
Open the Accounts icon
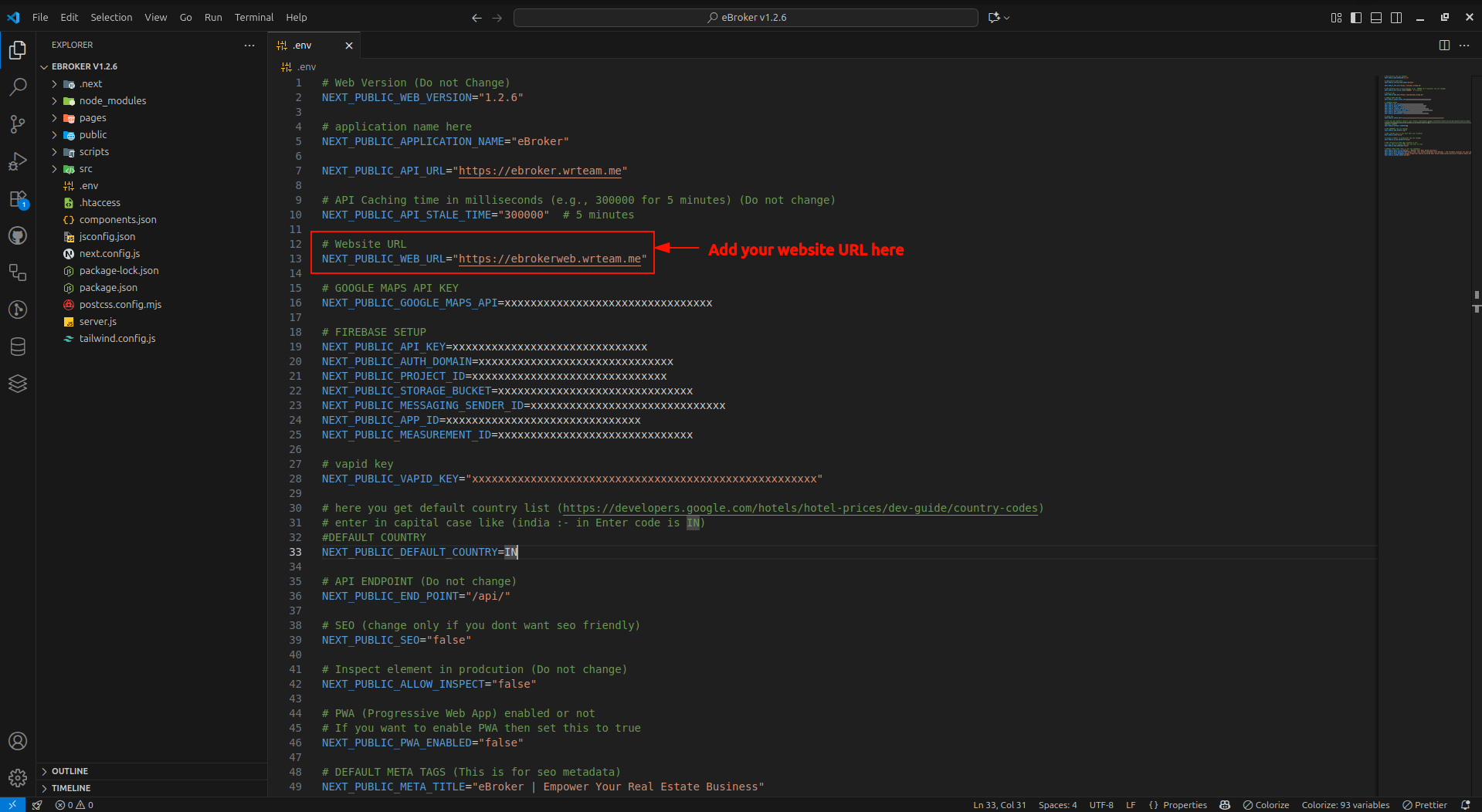pyautogui.click(x=17, y=741)
